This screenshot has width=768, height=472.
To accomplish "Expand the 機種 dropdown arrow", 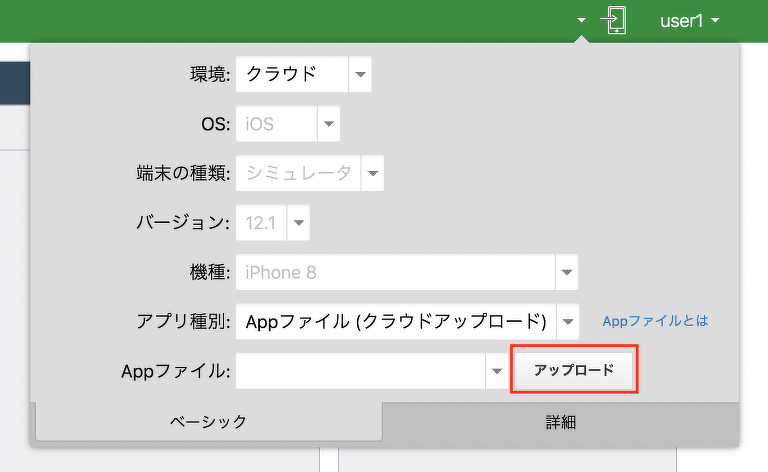I will pos(566,272).
